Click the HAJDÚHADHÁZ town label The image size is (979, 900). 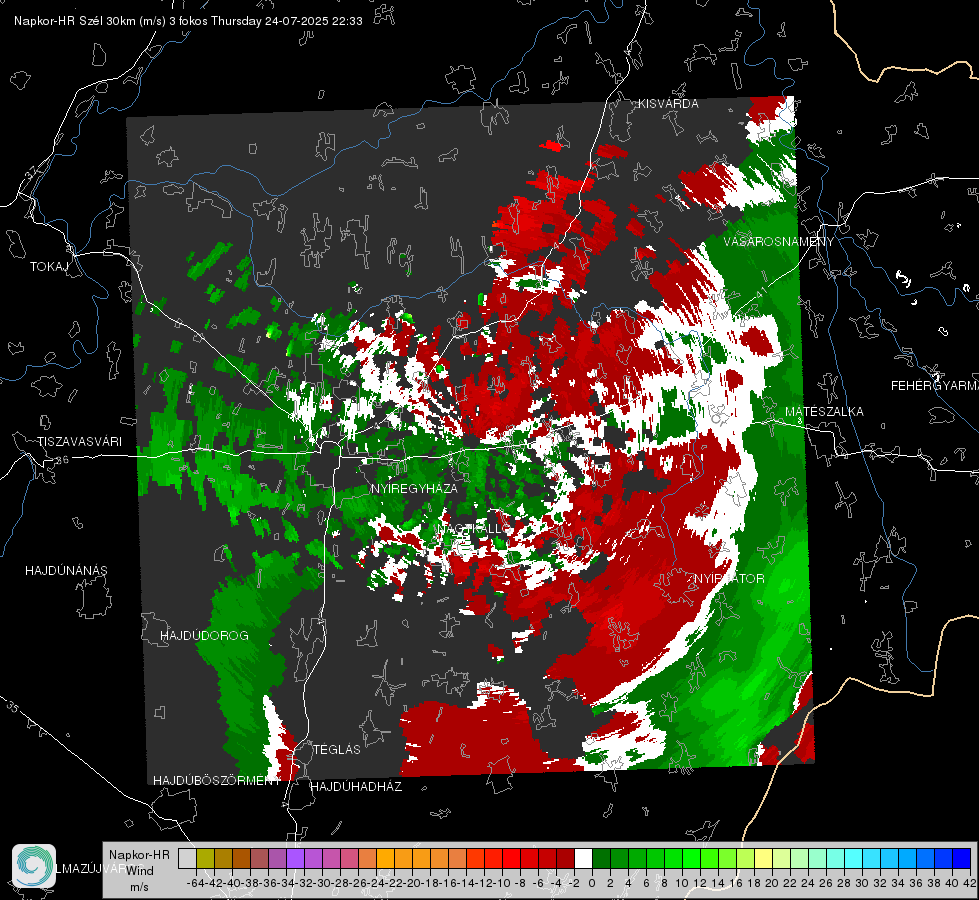[x=356, y=786]
